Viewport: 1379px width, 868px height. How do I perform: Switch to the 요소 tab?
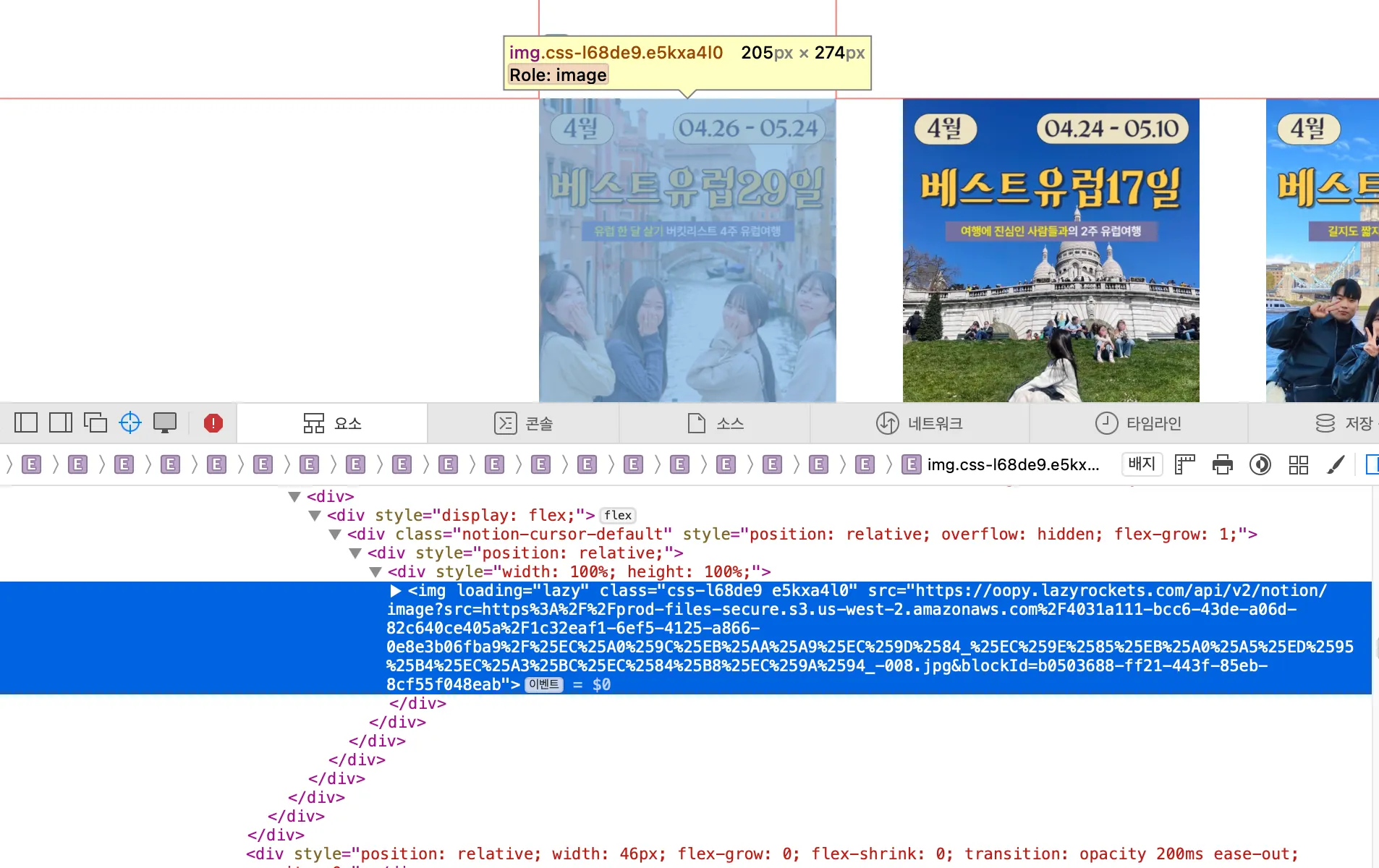point(332,423)
